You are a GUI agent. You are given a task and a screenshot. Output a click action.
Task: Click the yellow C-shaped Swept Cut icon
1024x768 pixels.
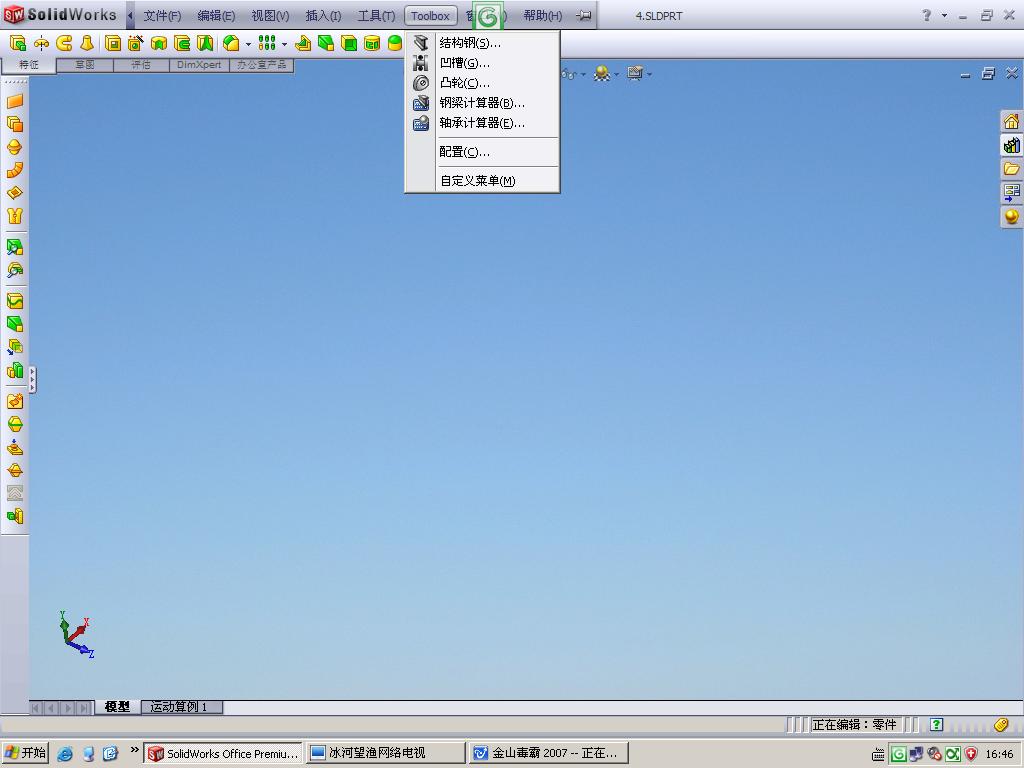point(64,44)
